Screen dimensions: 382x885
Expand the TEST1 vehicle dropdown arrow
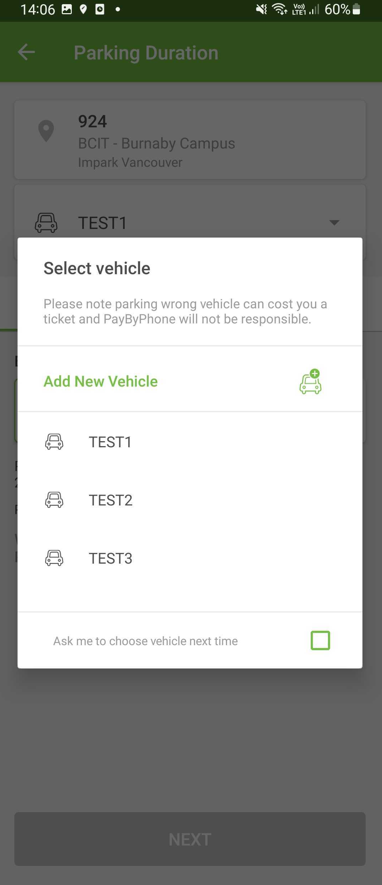pos(334,222)
